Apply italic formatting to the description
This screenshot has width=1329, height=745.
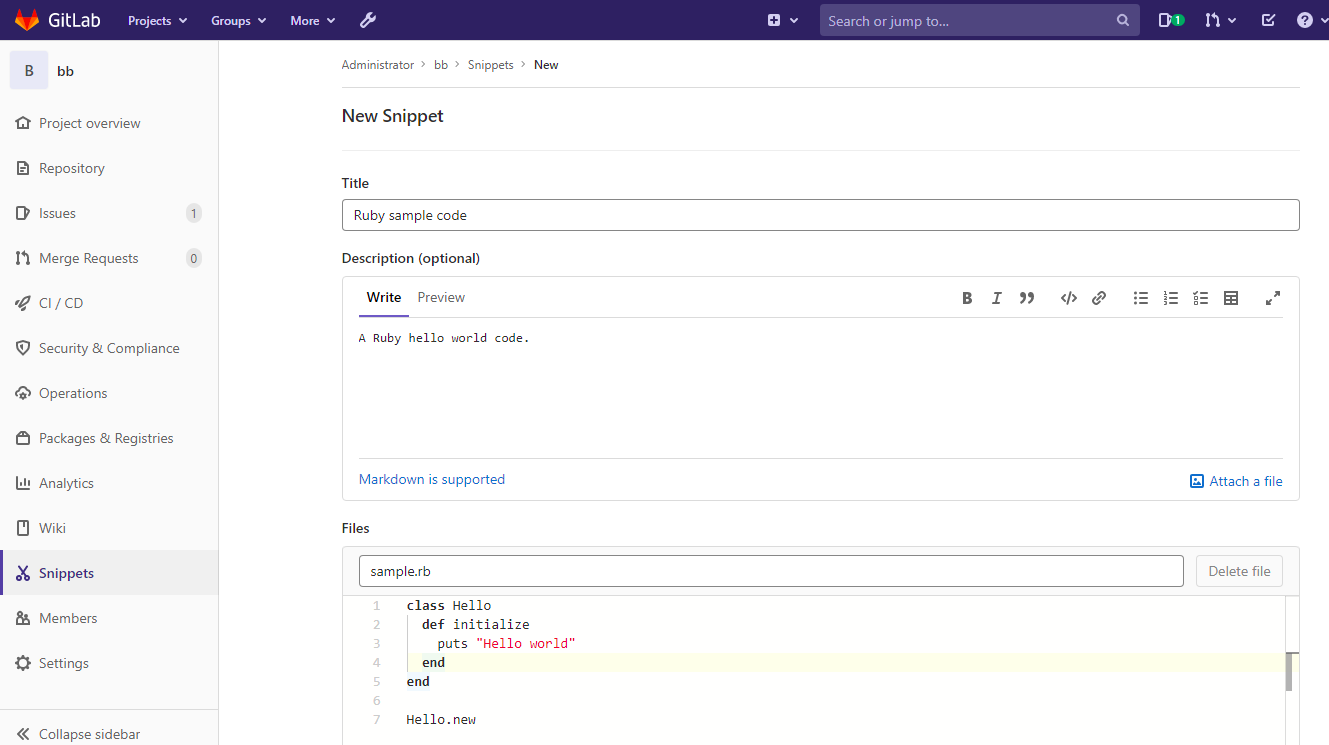click(996, 297)
